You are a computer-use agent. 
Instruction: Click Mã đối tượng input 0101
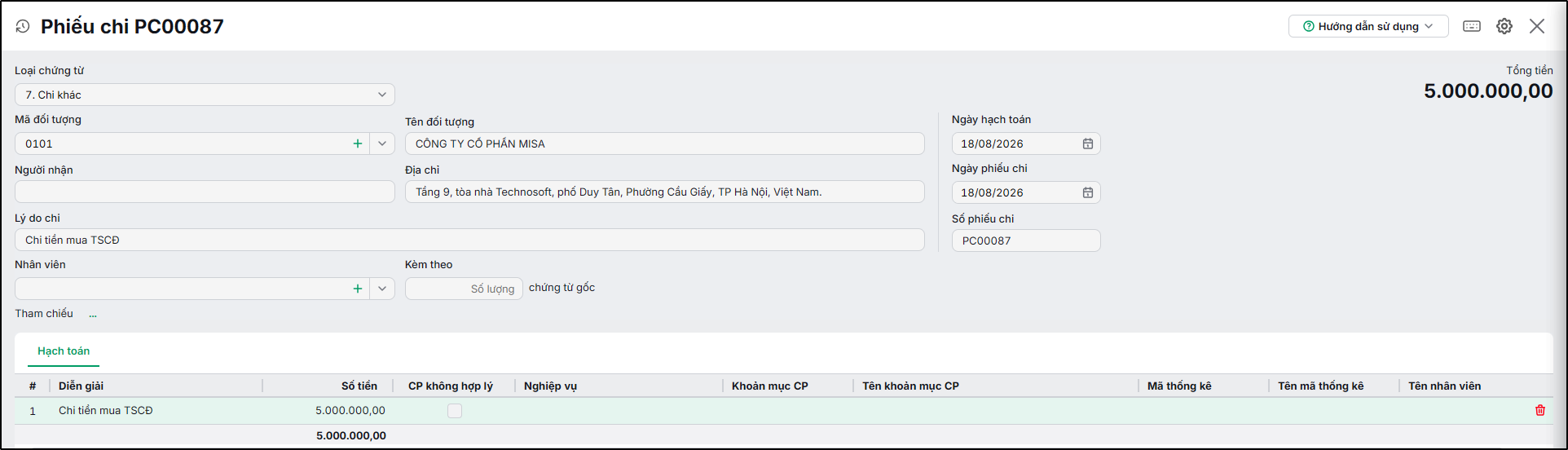coord(183,143)
